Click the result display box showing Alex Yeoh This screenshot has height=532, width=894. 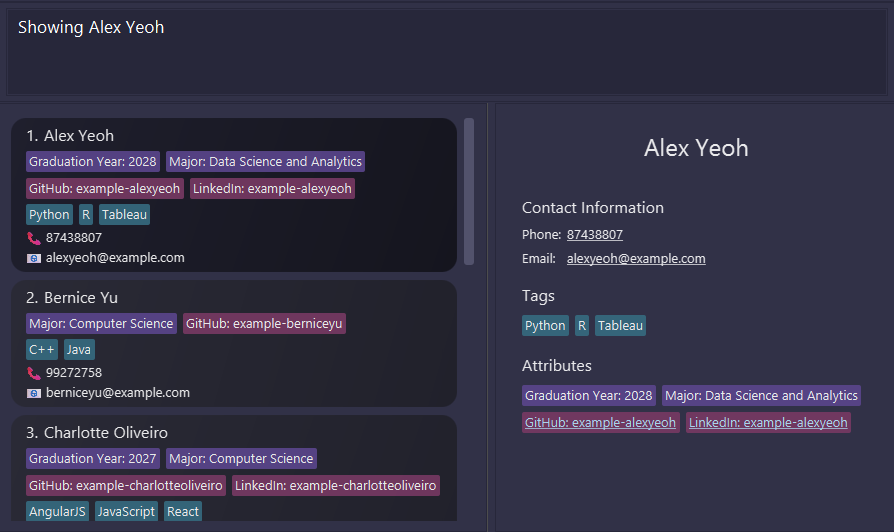point(446,52)
